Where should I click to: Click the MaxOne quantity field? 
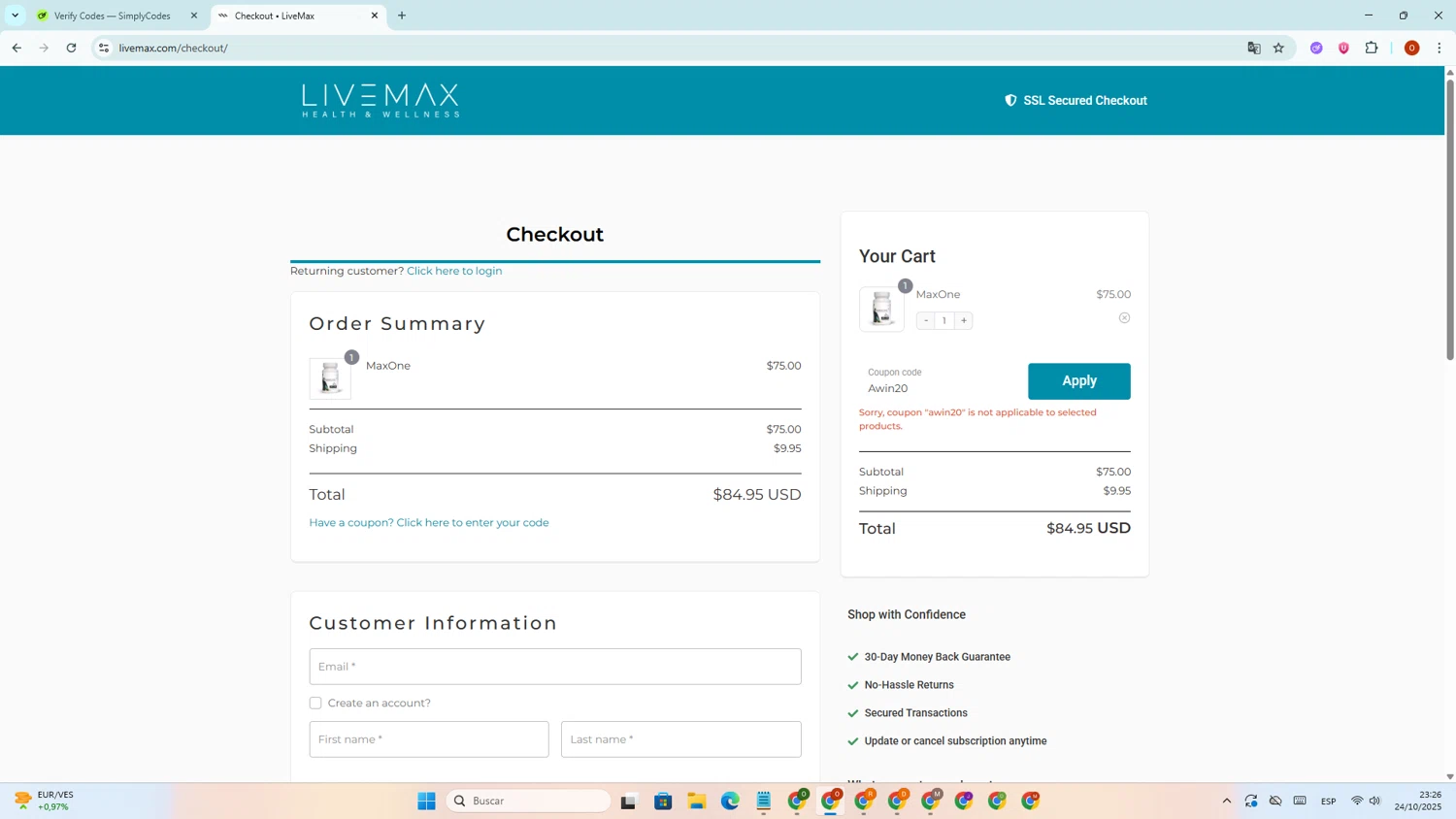tap(944, 320)
